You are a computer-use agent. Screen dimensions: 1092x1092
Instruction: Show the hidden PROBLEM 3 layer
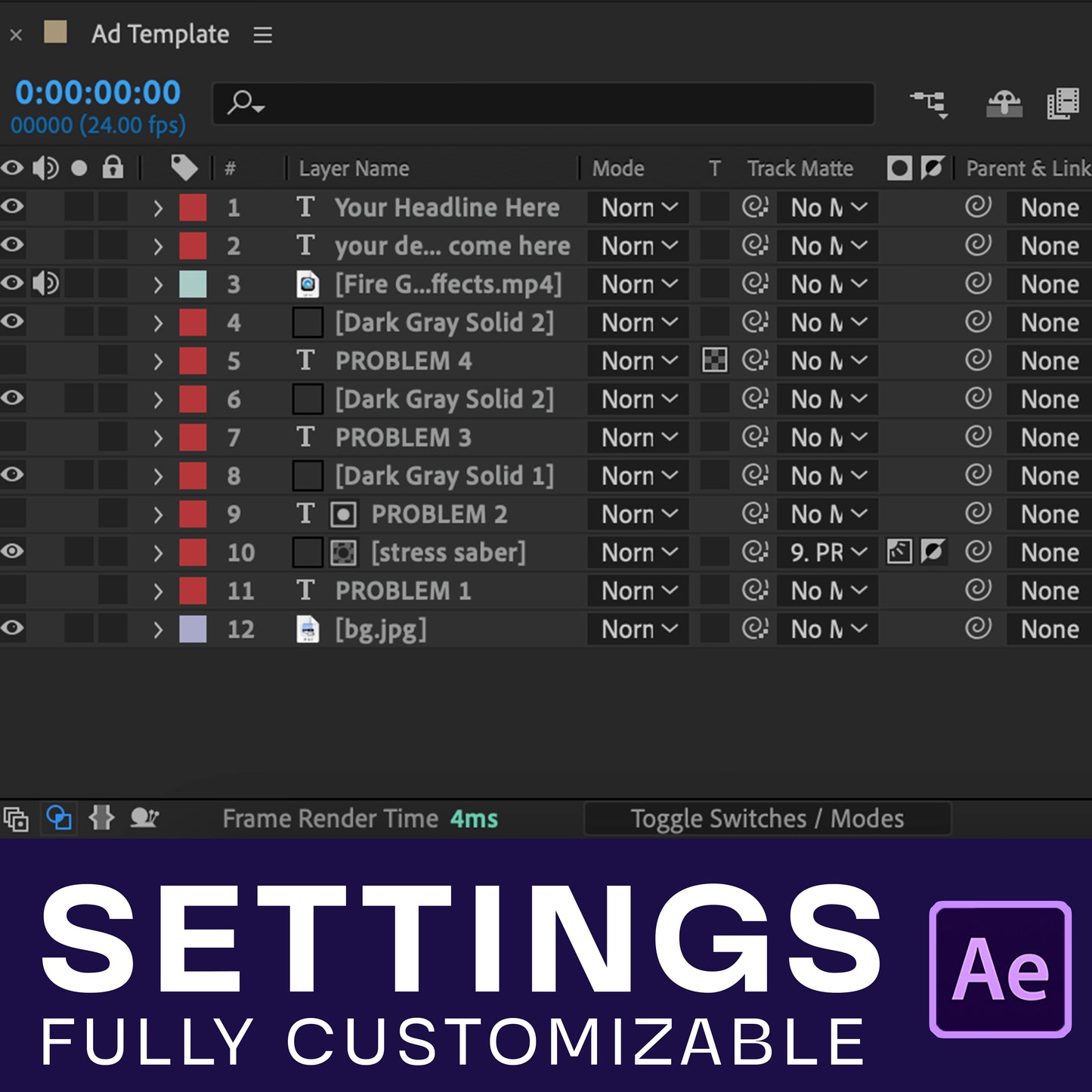click(12, 438)
